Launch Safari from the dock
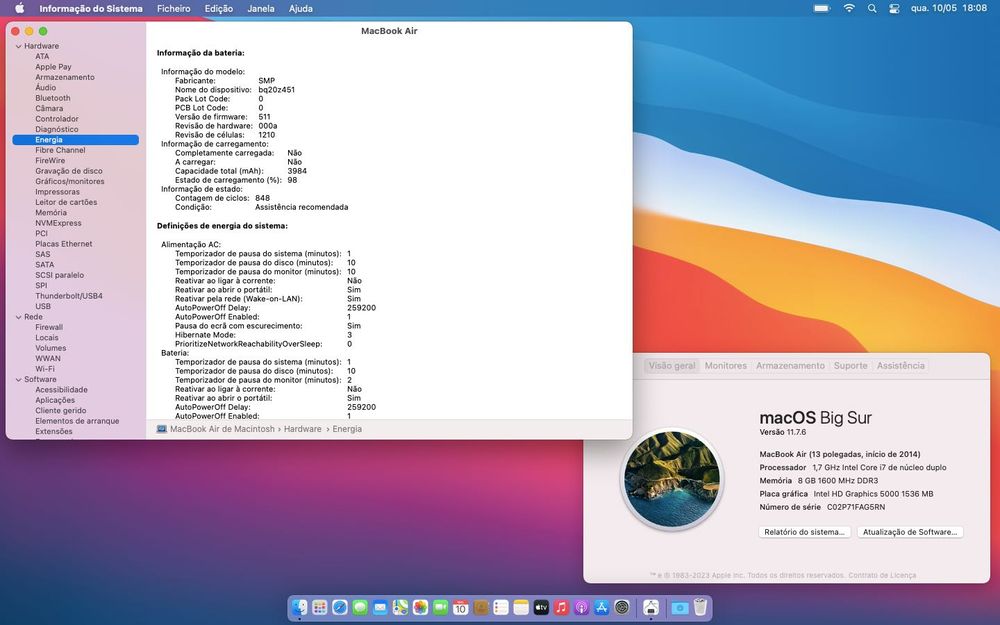Viewport: 1000px width, 625px height. point(340,608)
